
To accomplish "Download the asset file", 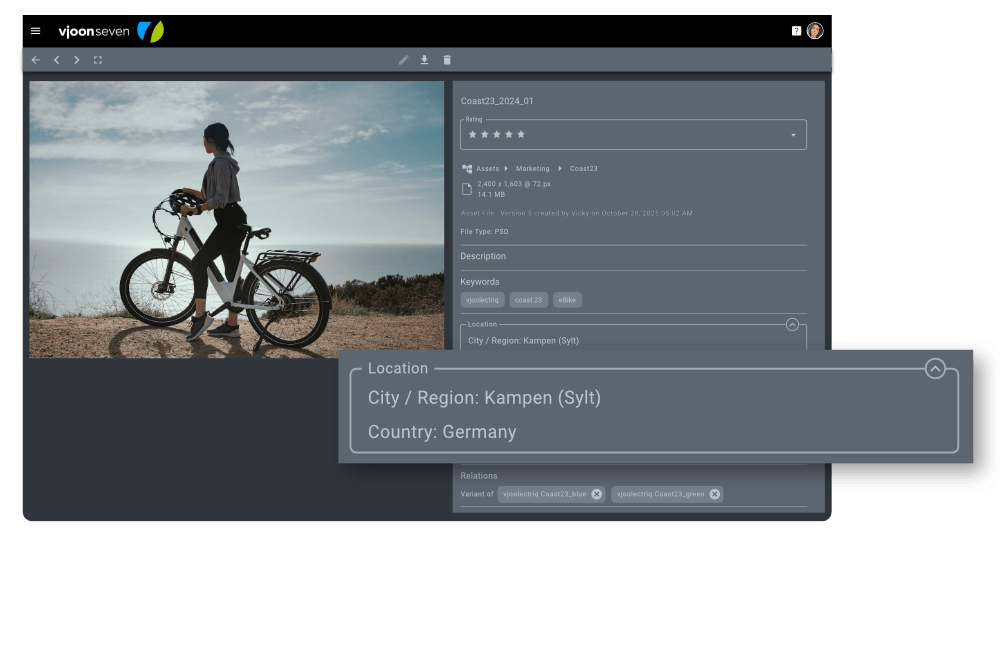I will tap(424, 60).
